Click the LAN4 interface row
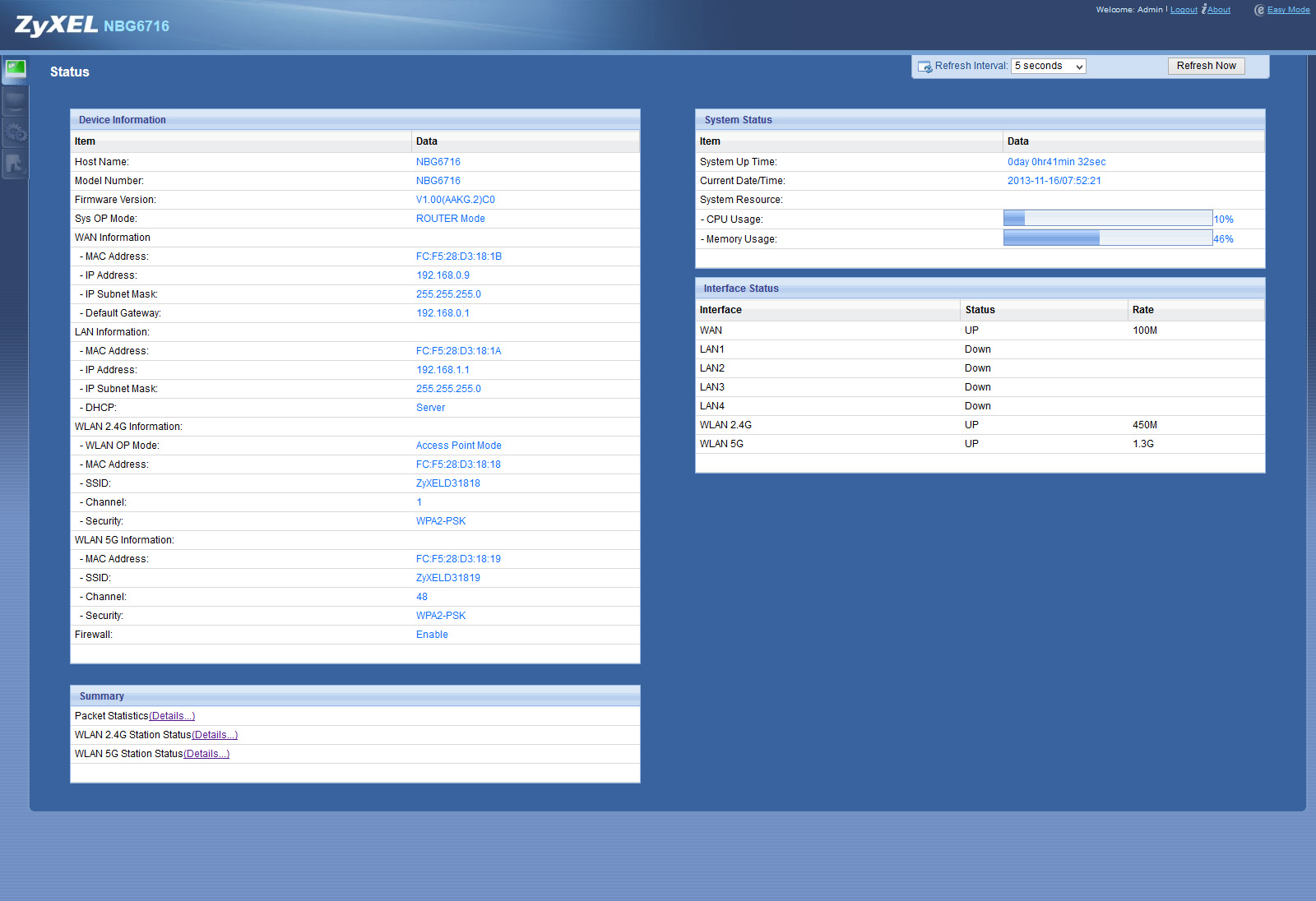This screenshot has width=1316, height=901. [980, 406]
